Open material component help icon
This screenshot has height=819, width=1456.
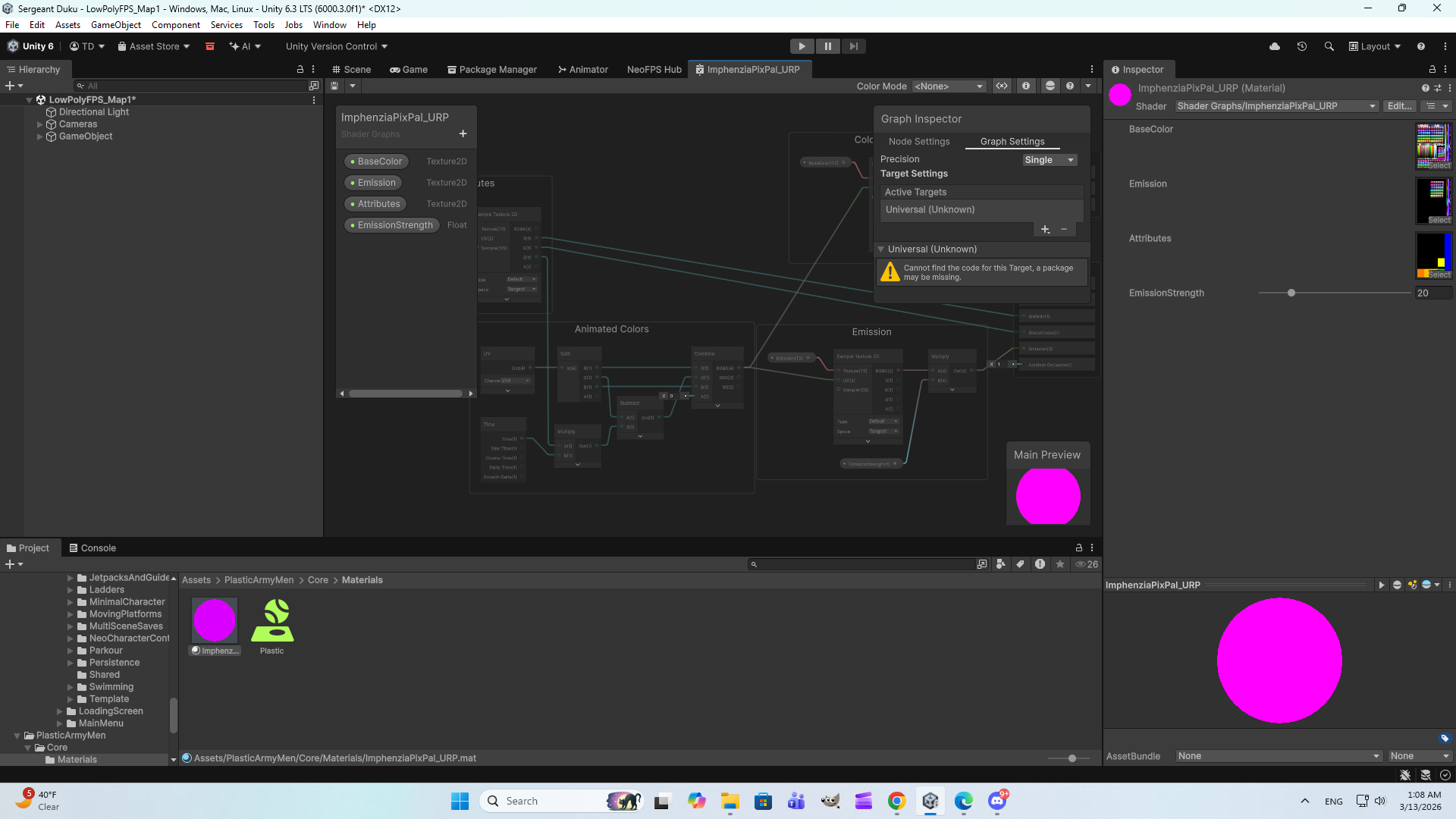[1425, 88]
